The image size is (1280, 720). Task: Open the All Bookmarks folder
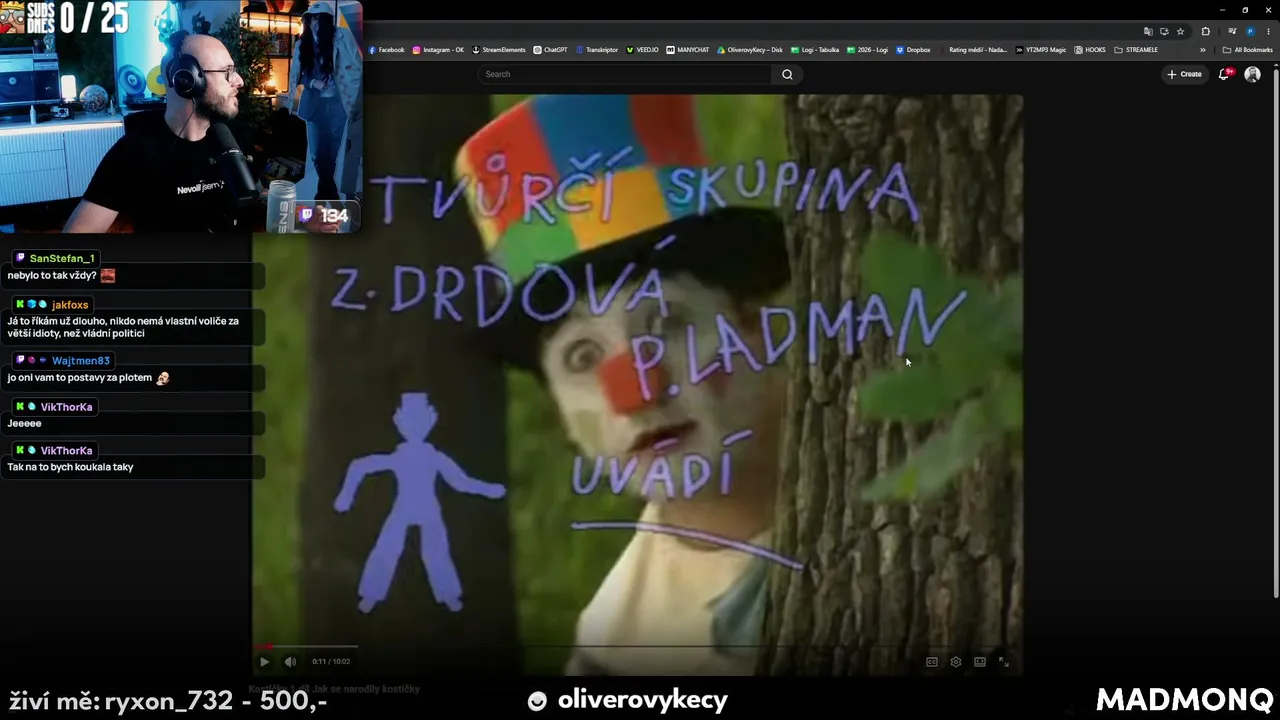[x=1247, y=50]
